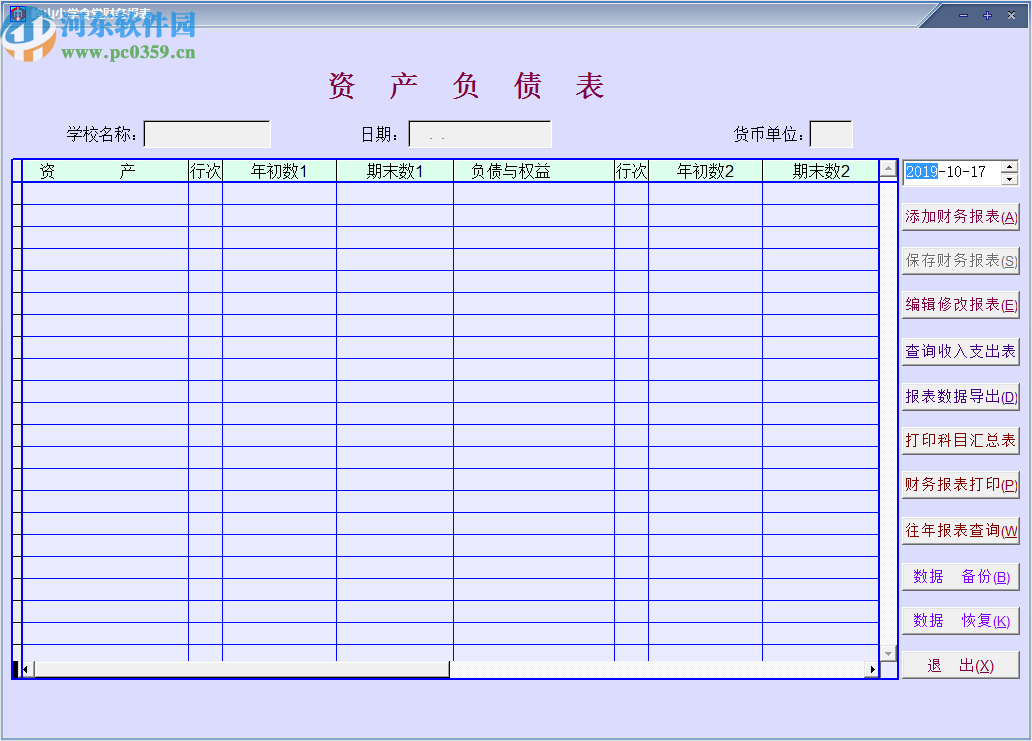This screenshot has width=1032, height=741.
Task: Click 财务报表打印(P) to print financial statements
Action: [960, 486]
